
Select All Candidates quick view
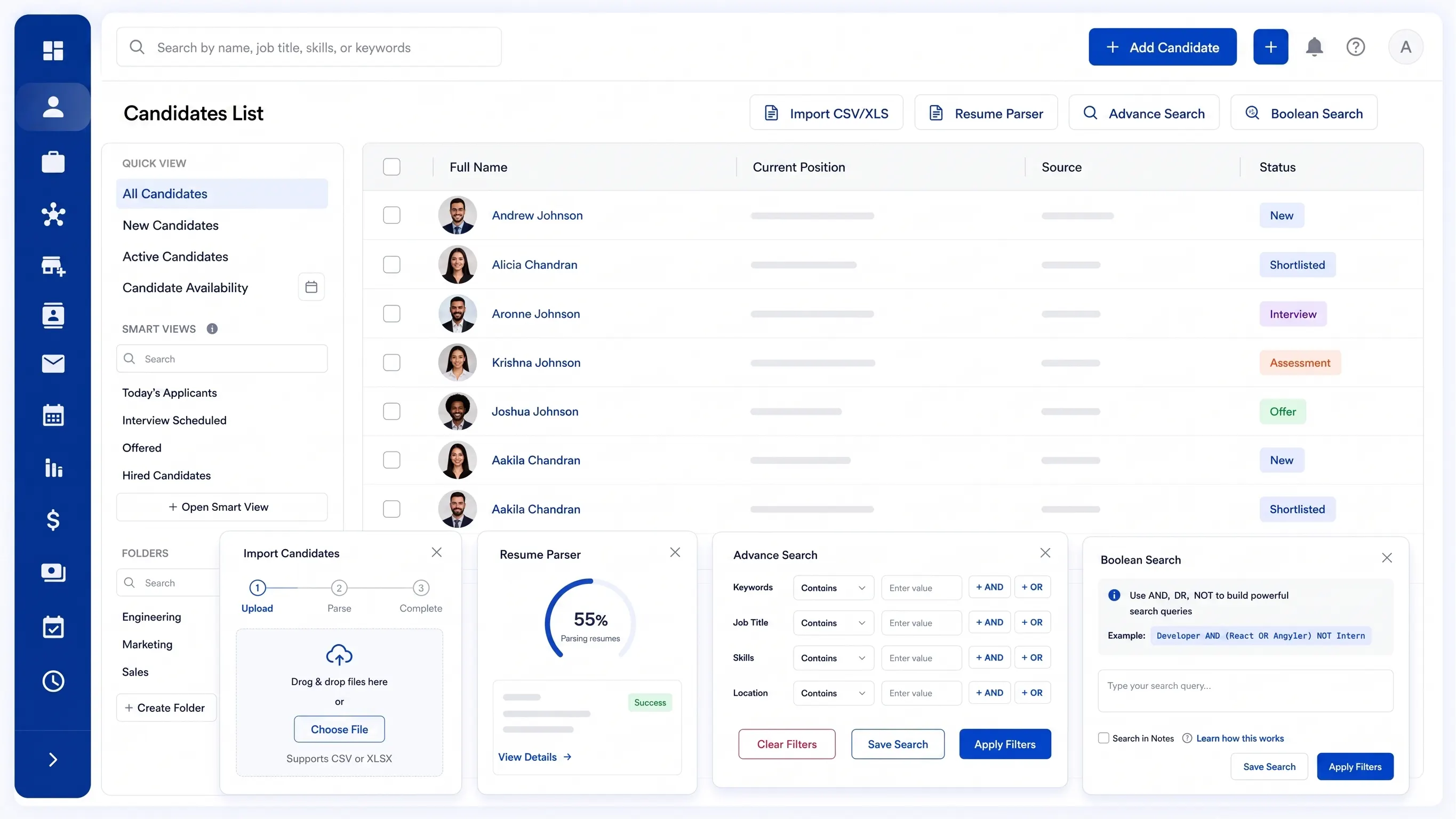click(x=221, y=194)
